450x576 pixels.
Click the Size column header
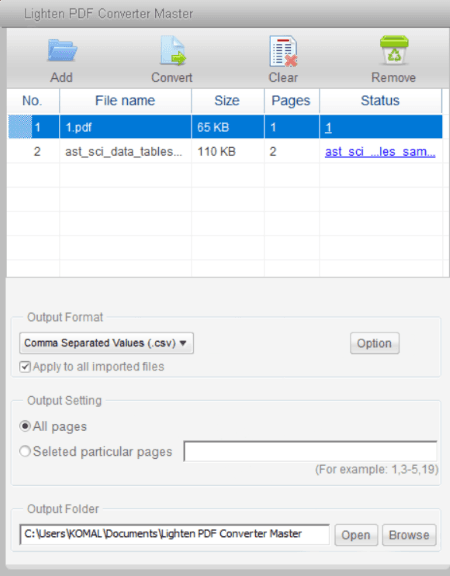pos(227,101)
